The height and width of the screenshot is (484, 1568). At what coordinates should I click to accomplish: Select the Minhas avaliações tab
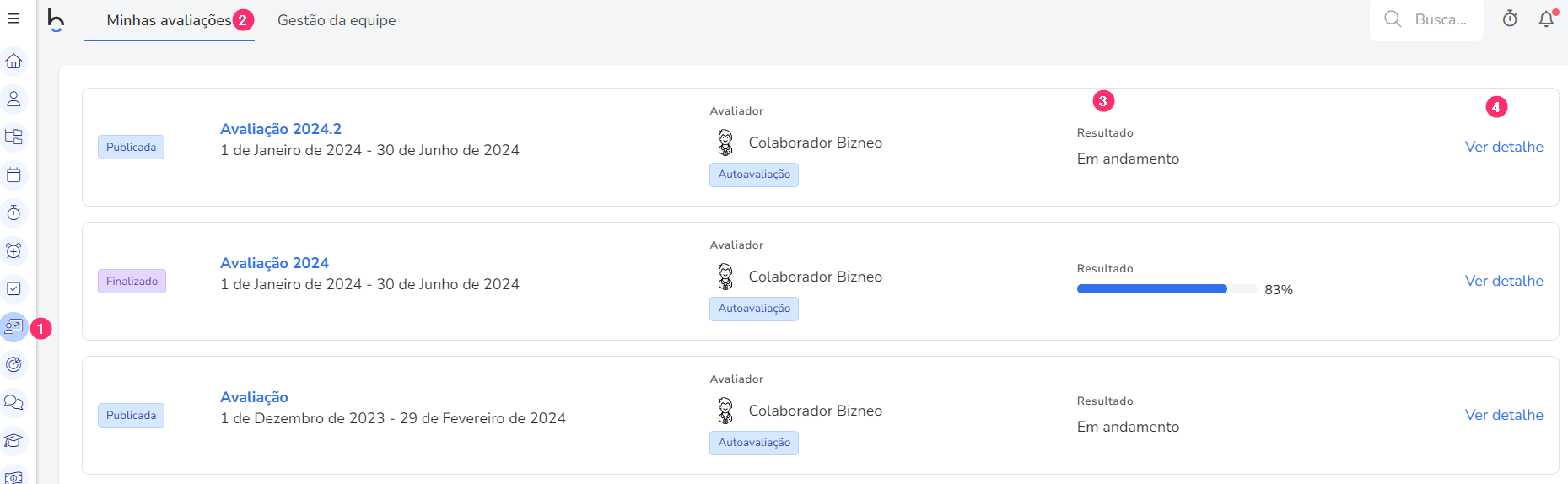coord(169,20)
